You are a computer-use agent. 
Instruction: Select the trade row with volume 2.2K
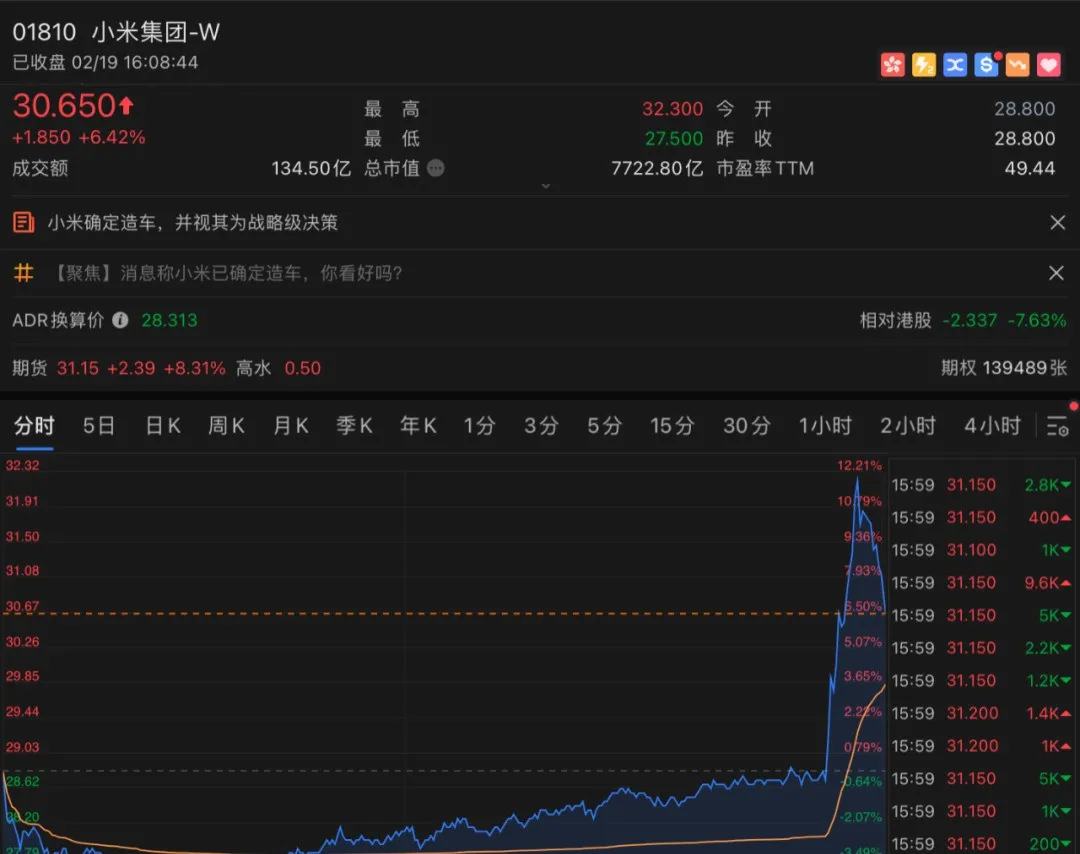(x=982, y=648)
